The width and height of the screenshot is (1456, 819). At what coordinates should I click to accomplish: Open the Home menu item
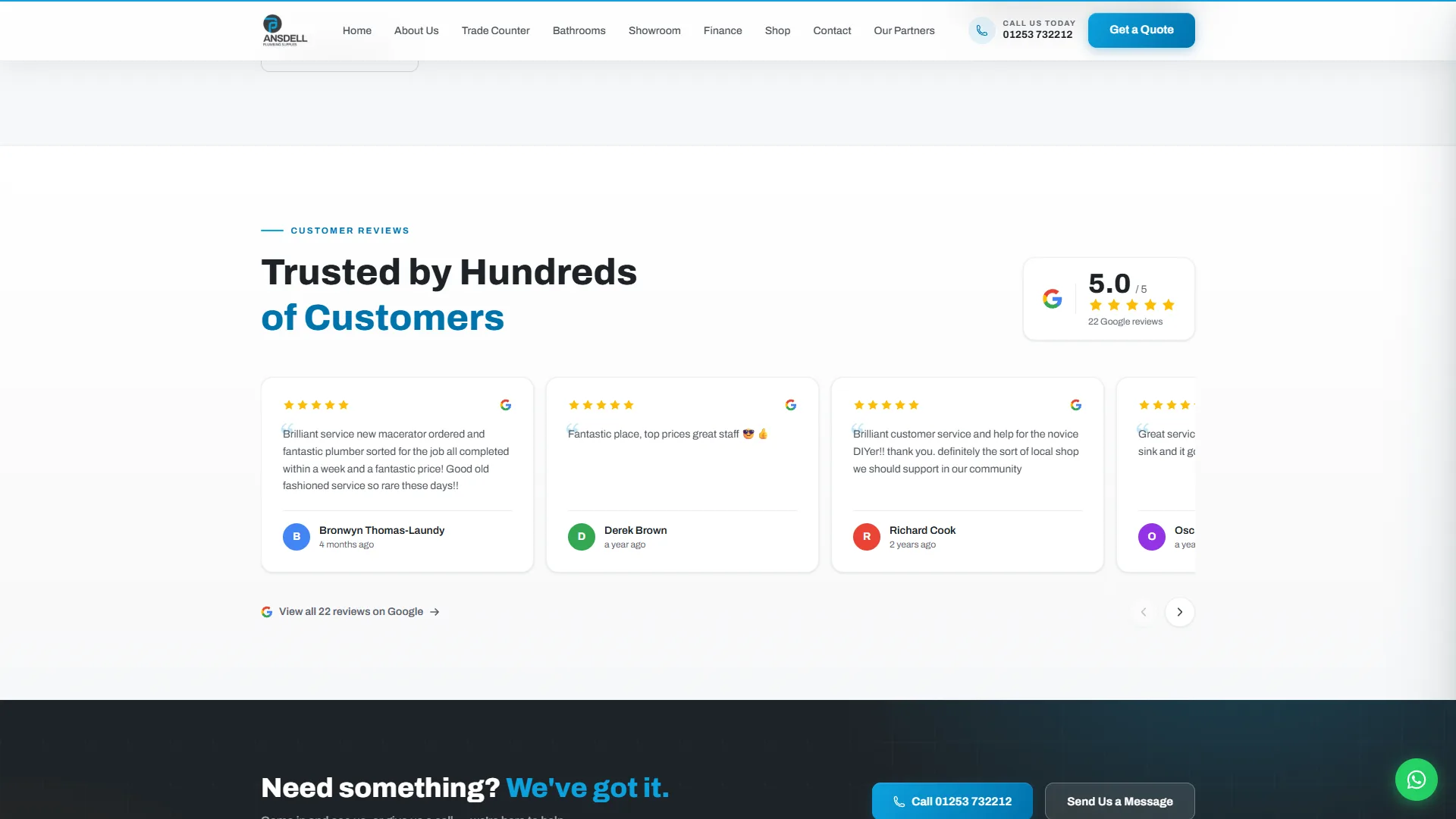(357, 30)
